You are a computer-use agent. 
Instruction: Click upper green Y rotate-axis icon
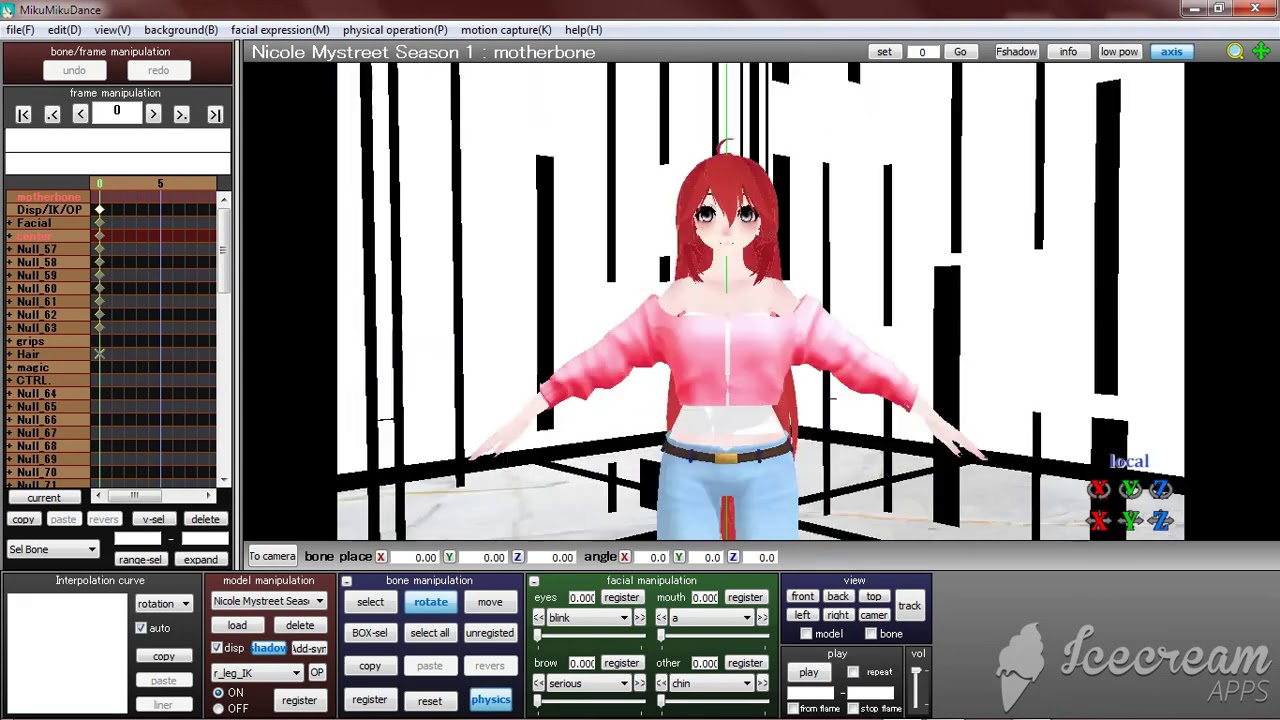[x=1130, y=489]
